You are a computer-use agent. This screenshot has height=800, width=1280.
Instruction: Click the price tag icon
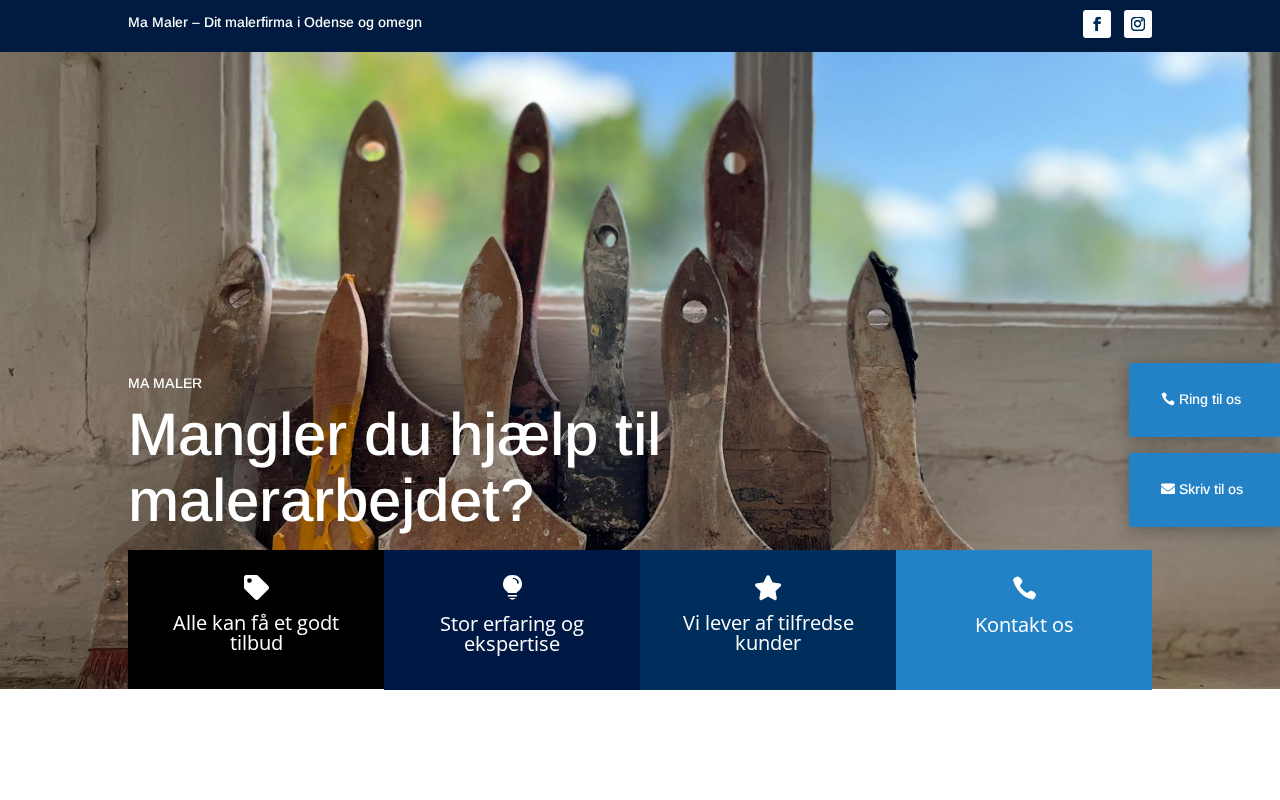coord(256,588)
